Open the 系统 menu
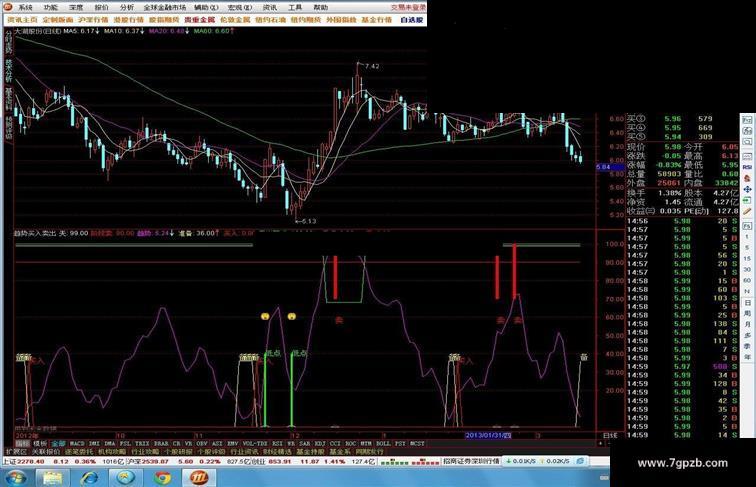 pos(25,7)
